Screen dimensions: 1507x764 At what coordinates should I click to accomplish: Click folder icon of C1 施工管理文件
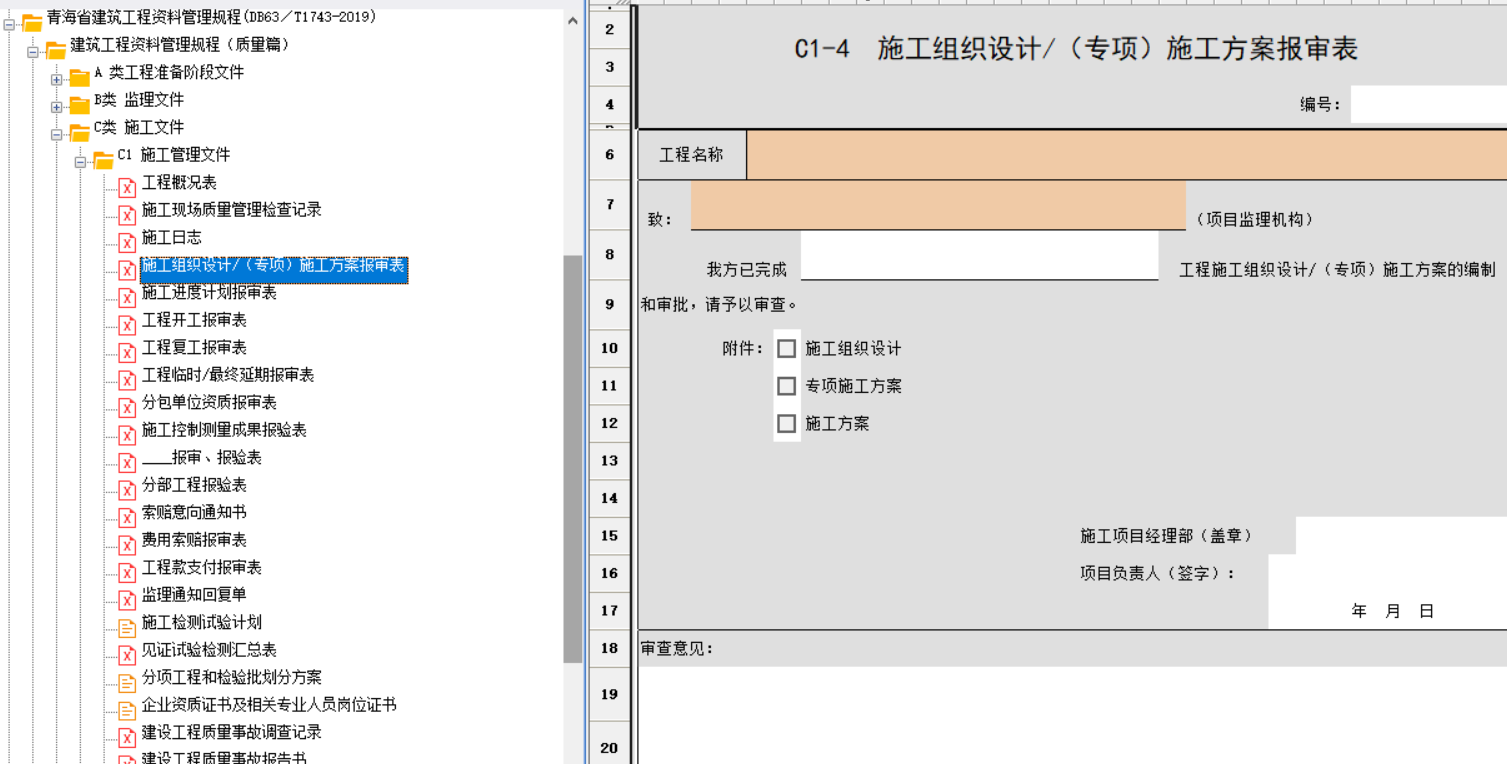(x=104, y=159)
